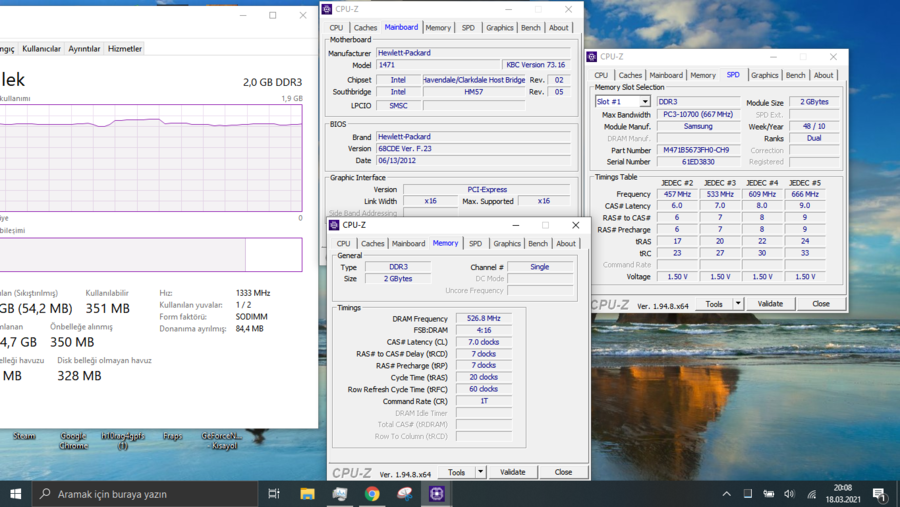The width and height of the screenshot is (900, 507).
Task: Open Hizmetler tab in Task Manager
Action: tap(125, 49)
